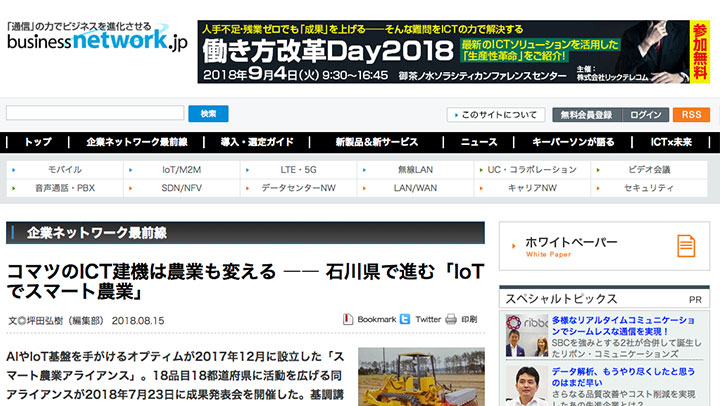Click the Bookmark text link
This screenshot has height=406, width=720.
(377, 319)
